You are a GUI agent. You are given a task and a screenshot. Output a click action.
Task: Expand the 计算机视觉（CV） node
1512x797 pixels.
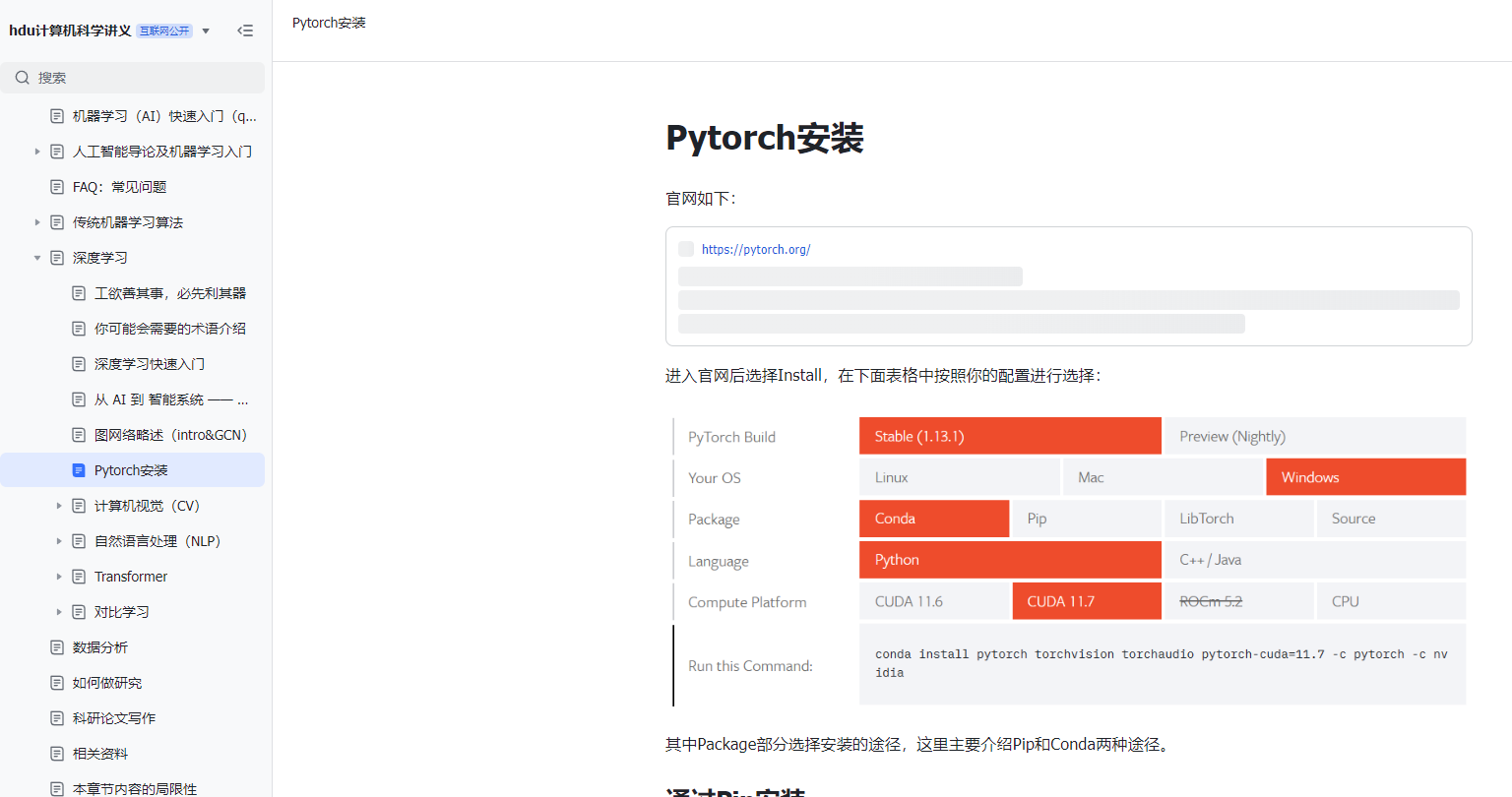click(59, 506)
